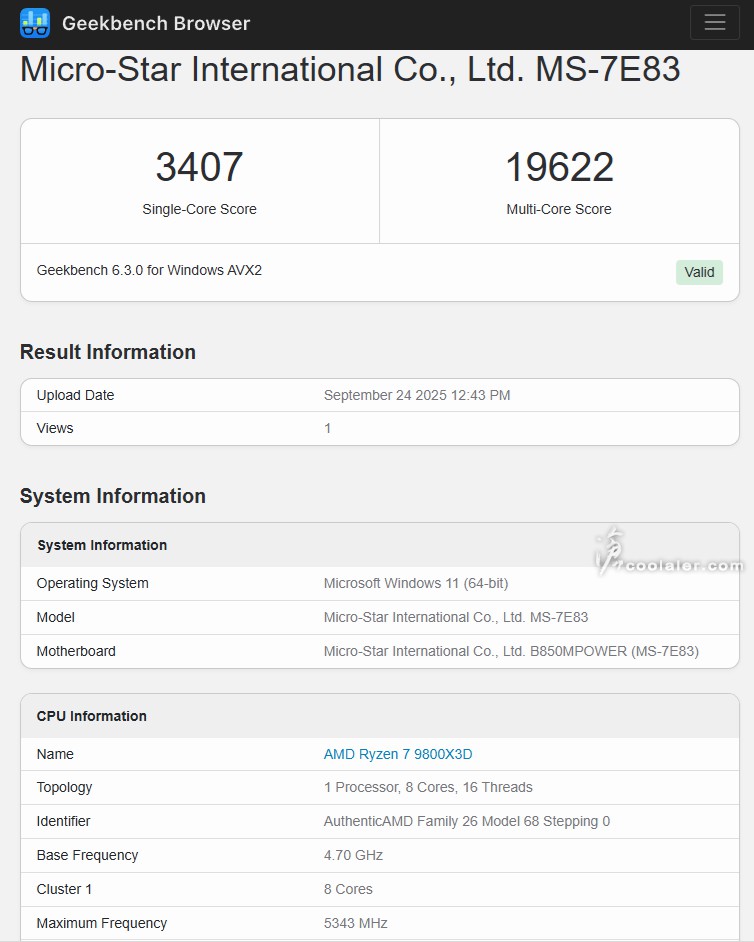Click the Result Information heading
Viewport: 754px width, 942px height.
[108, 352]
